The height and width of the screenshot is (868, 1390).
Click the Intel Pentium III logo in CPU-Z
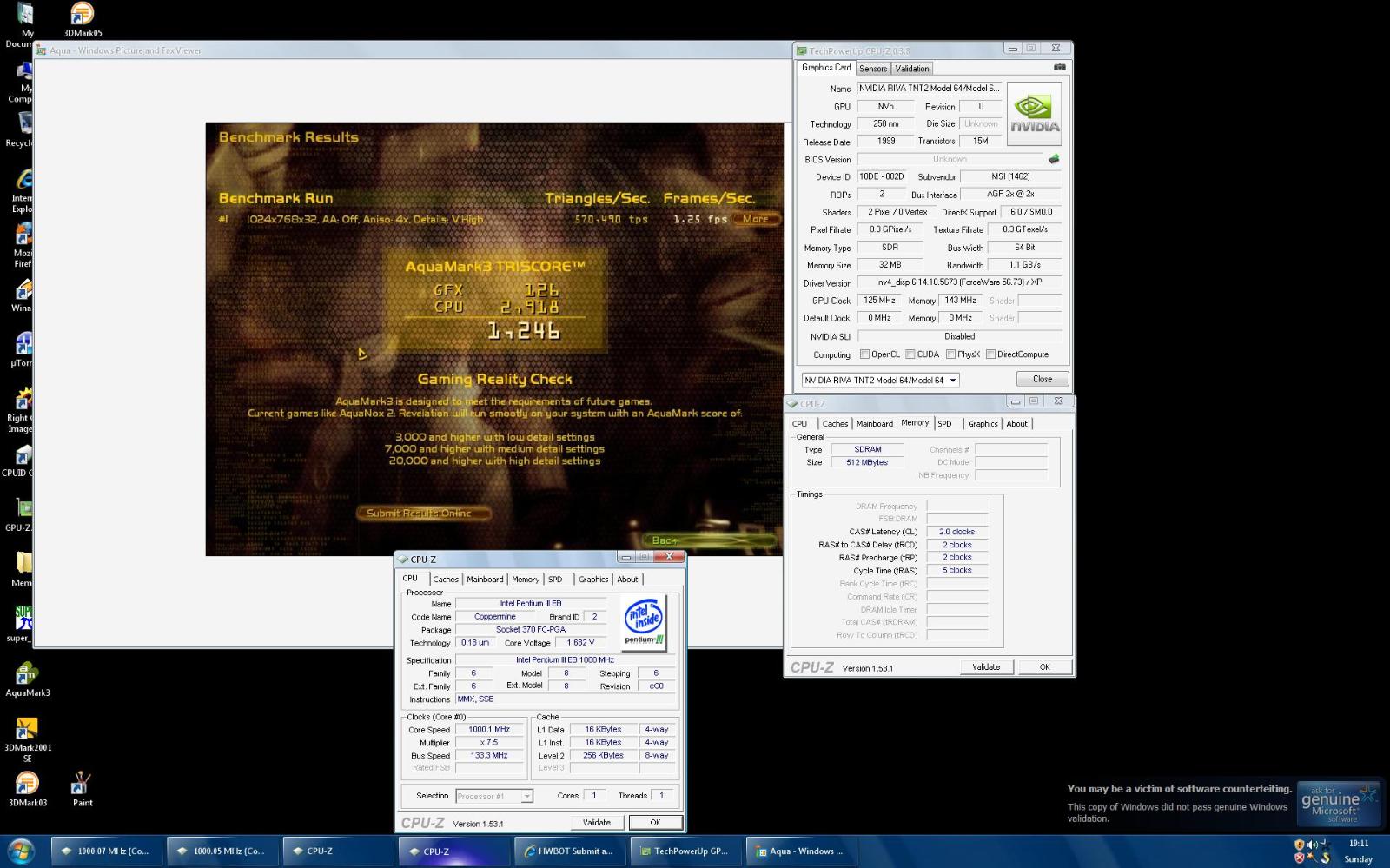tap(644, 623)
